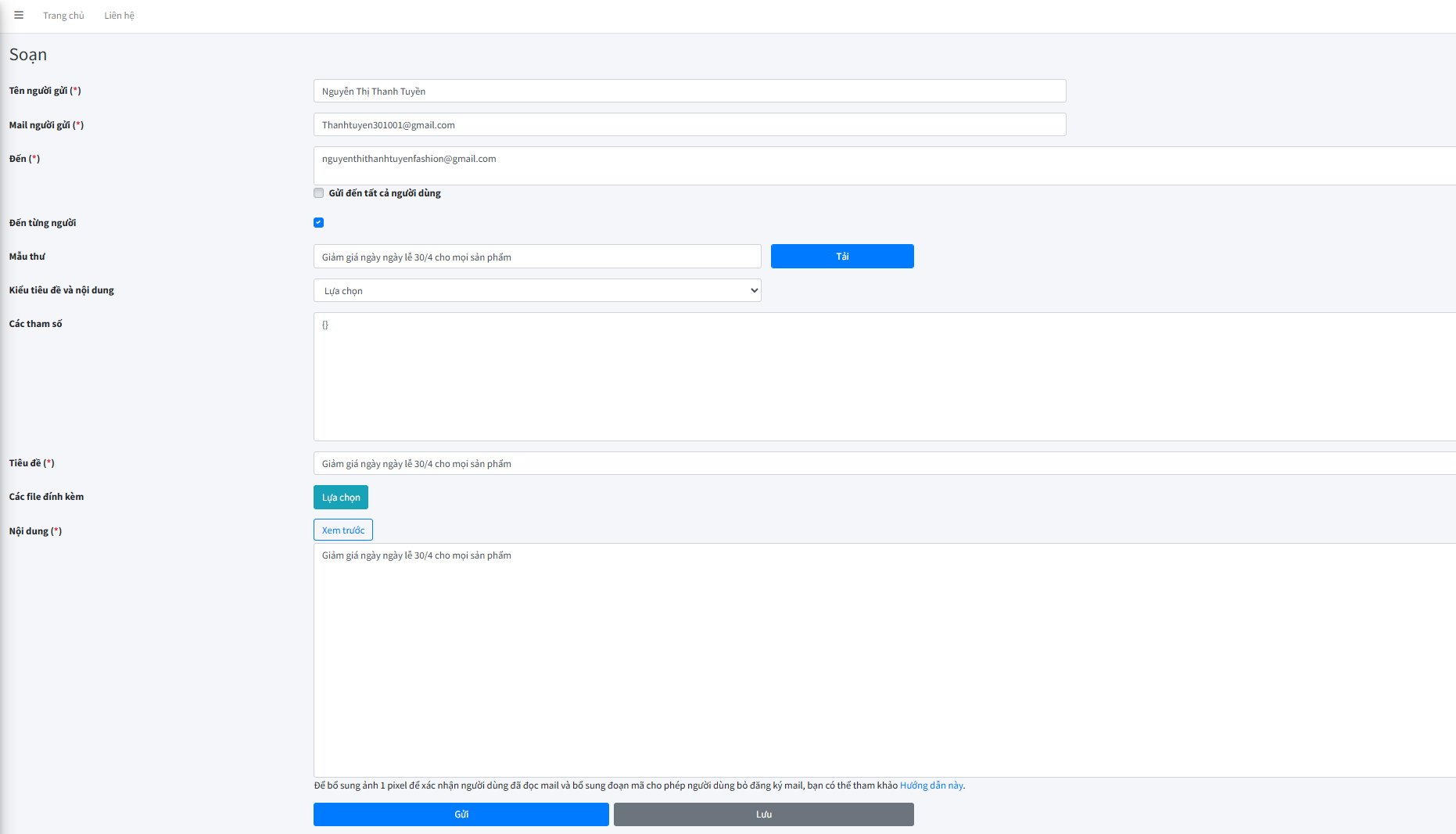The image size is (1456, 834).
Task: Save the draft with Lưu button
Action: [763, 814]
